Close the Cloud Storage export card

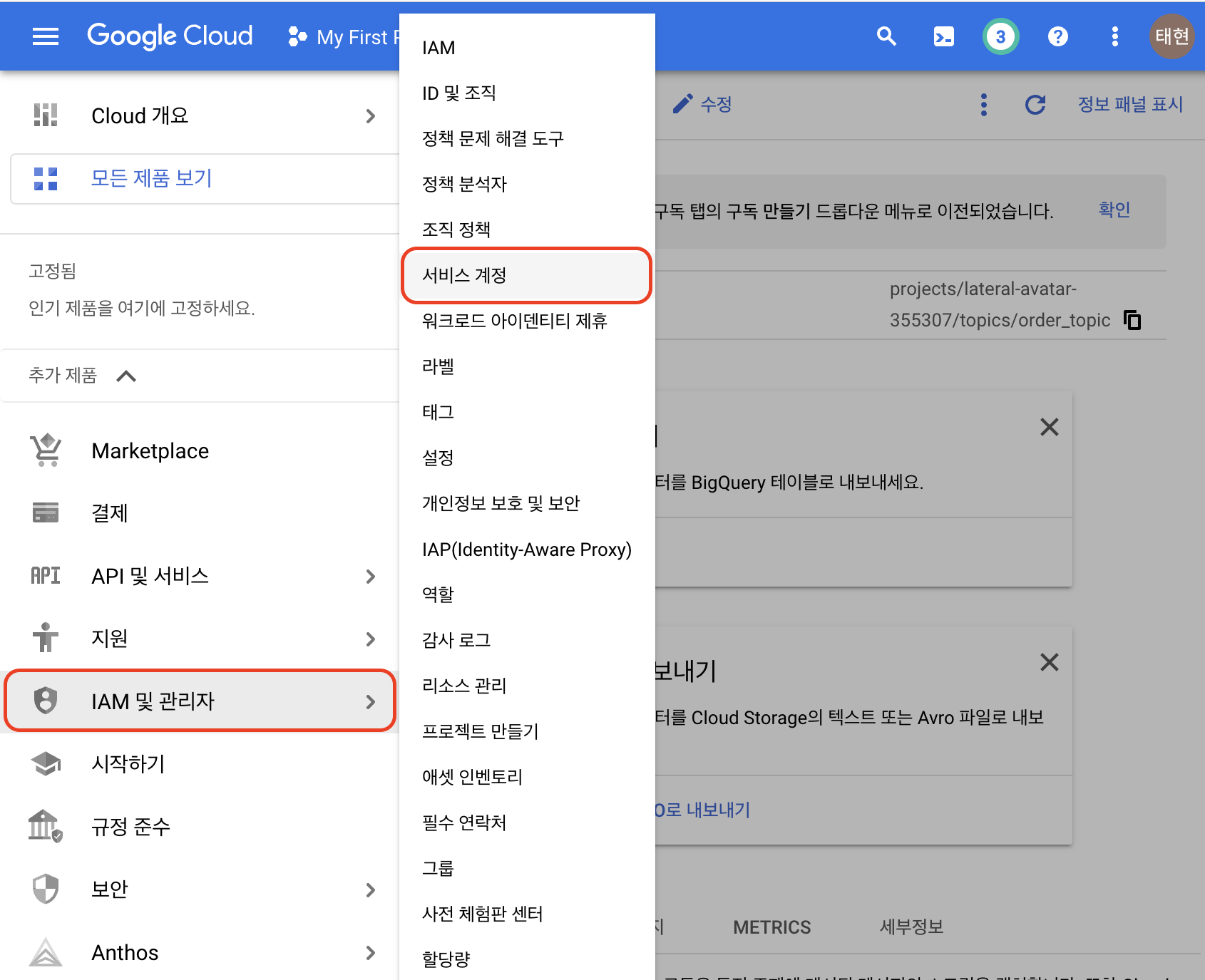[x=1049, y=662]
